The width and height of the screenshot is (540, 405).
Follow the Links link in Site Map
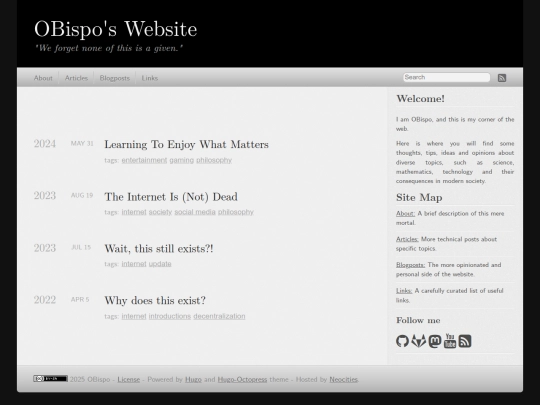tap(404, 291)
